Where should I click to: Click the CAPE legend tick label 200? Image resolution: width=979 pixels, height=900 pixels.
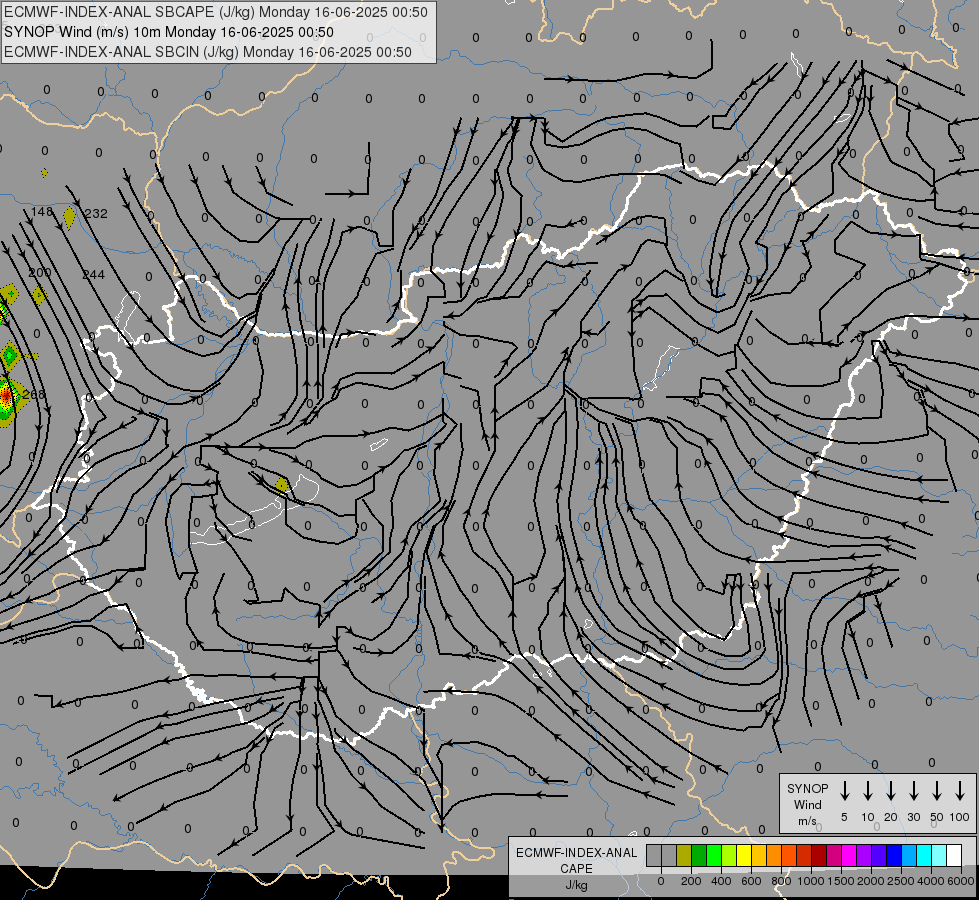tap(691, 881)
